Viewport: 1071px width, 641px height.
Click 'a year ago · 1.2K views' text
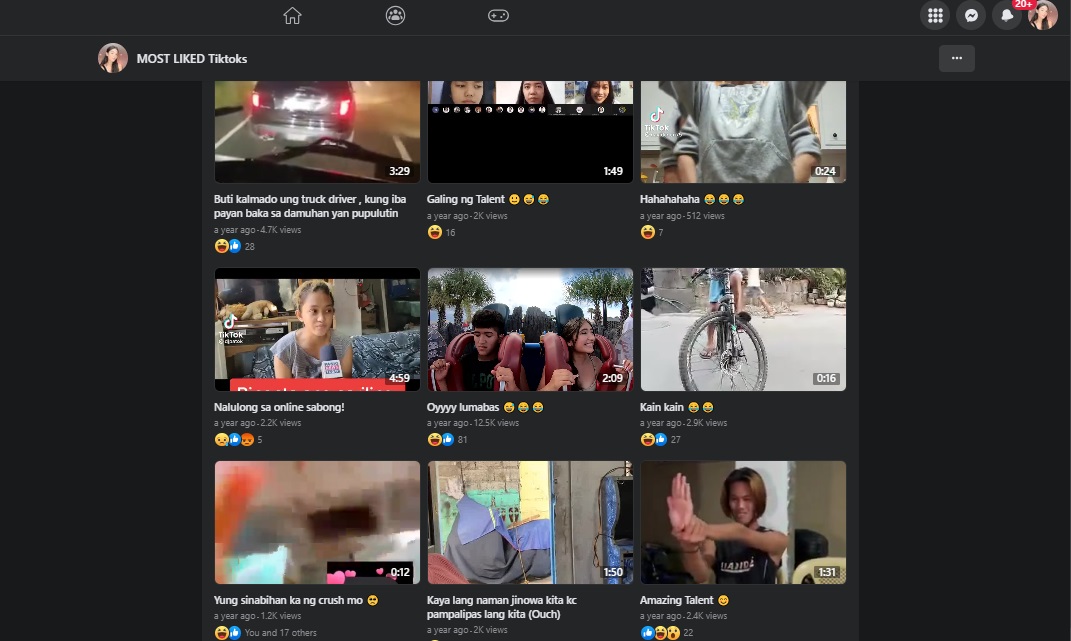pyautogui.click(x=258, y=616)
